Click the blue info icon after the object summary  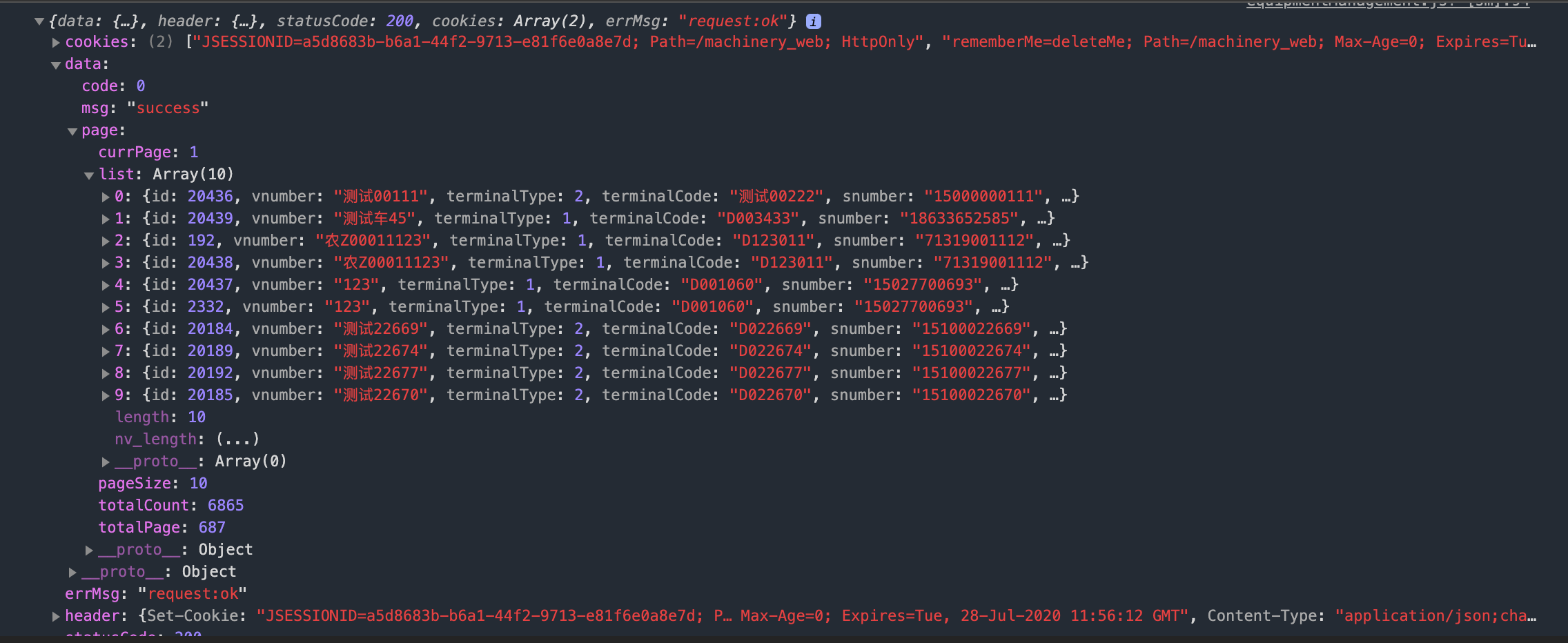[x=814, y=21]
